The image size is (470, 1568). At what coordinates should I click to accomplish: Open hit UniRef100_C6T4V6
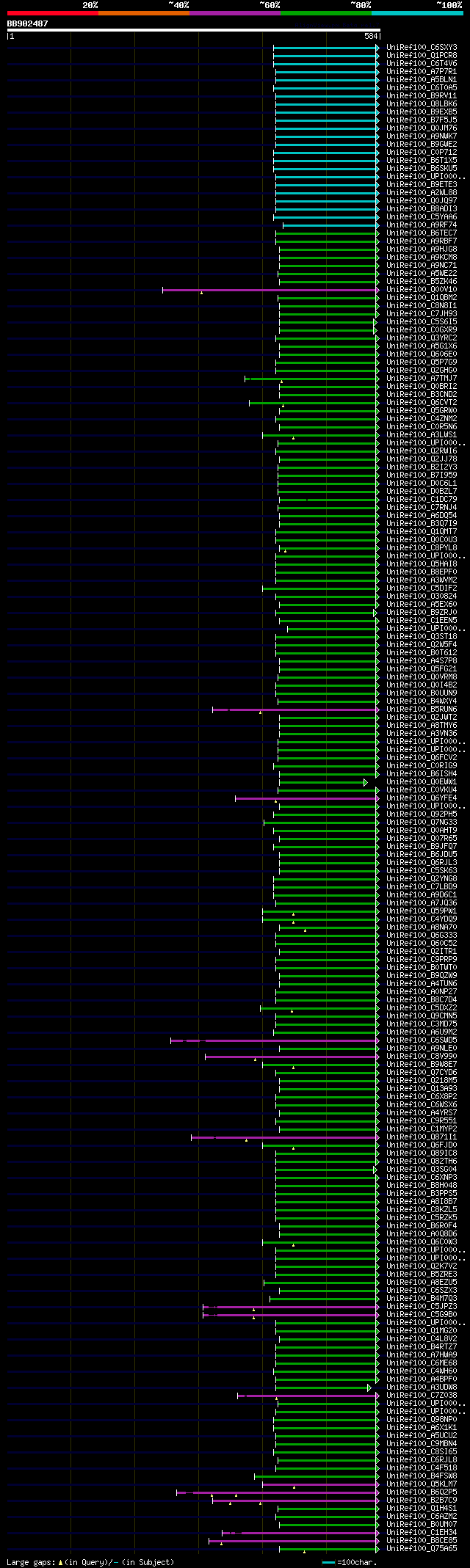(x=422, y=63)
